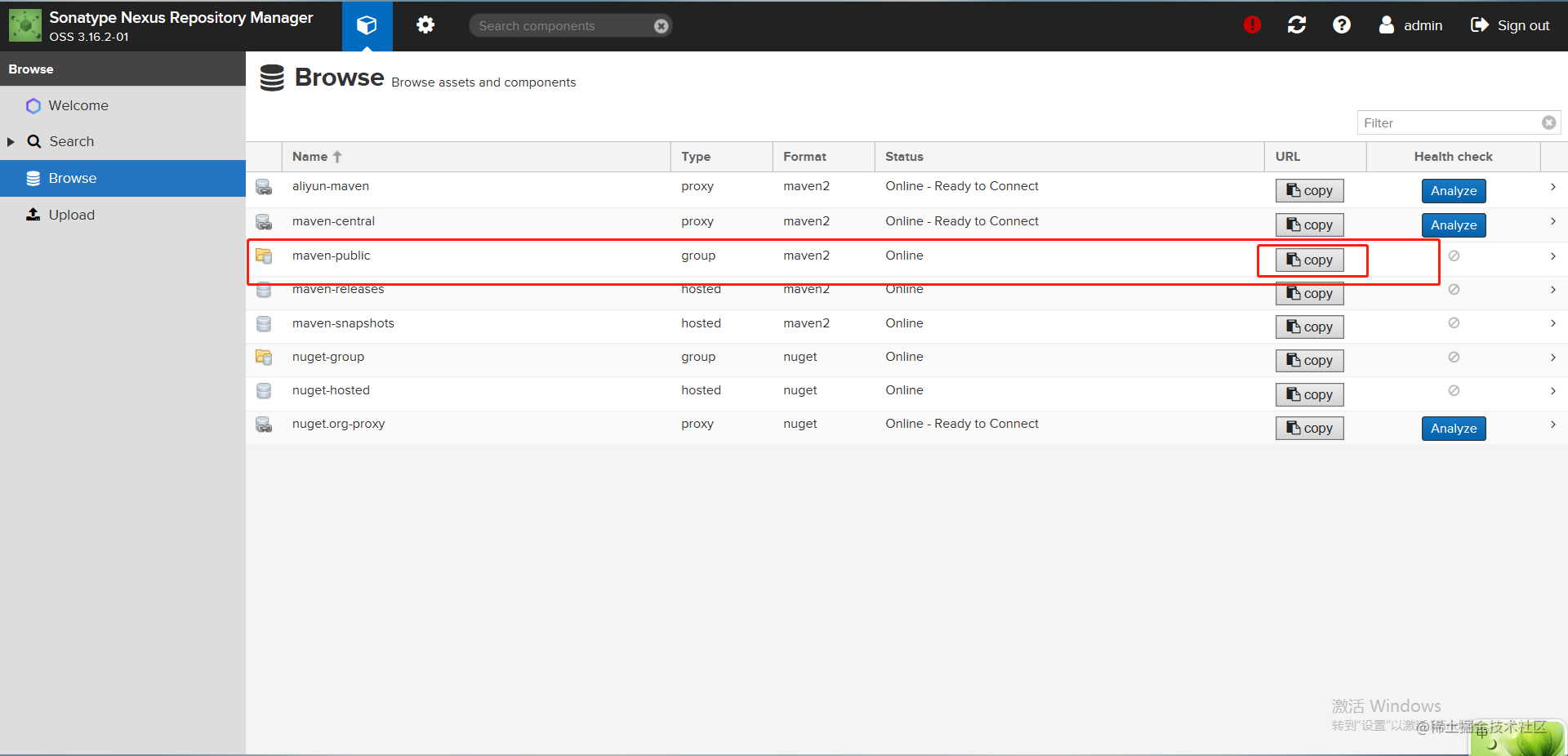Focus the Filter input field

1450,122
